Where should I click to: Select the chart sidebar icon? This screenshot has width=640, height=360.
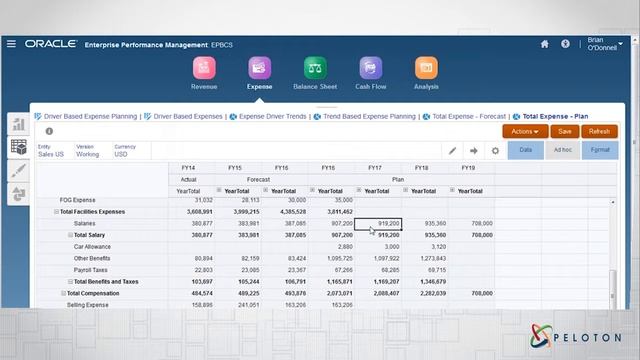point(18,124)
